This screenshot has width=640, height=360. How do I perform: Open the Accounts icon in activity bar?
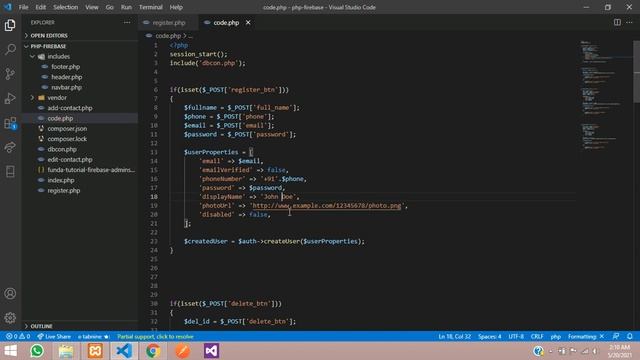click(x=10, y=293)
